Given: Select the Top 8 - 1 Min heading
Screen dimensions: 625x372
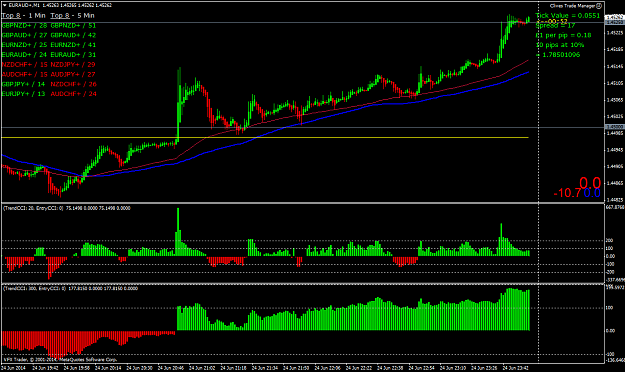Looking at the screenshot, I should coord(24,16).
